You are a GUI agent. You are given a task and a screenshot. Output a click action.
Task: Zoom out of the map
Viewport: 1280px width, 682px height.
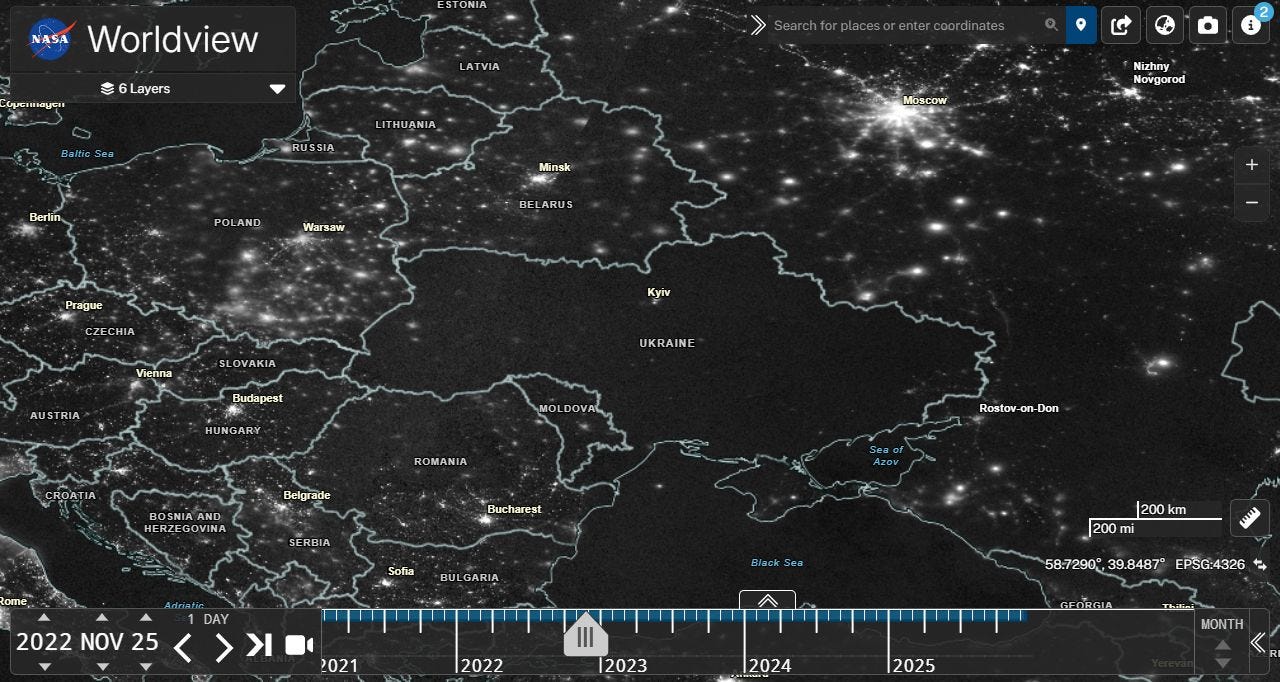pyautogui.click(x=1251, y=203)
